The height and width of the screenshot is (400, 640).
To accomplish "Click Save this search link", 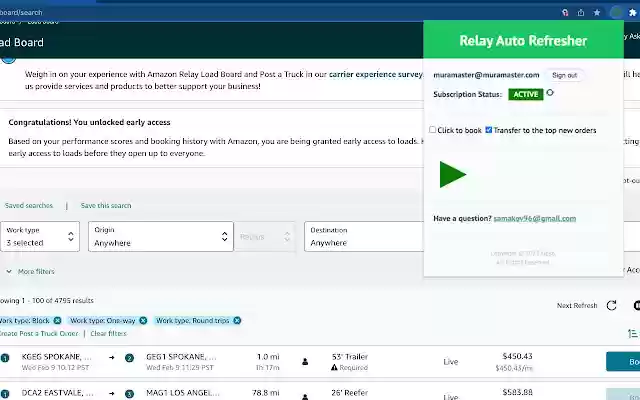I will click(x=106, y=205).
